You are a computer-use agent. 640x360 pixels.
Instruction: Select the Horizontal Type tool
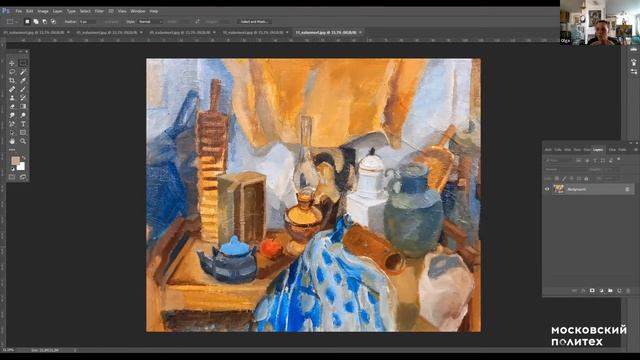pyautogui.click(x=23, y=124)
